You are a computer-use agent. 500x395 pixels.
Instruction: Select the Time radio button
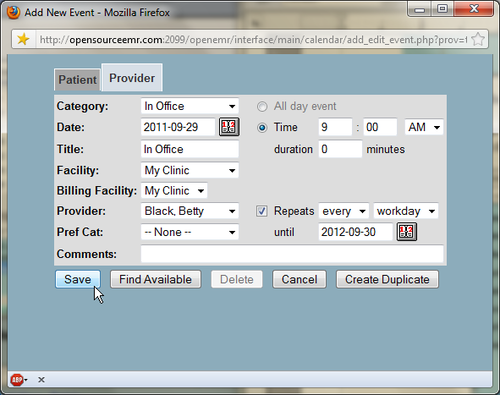(x=262, y=127)
